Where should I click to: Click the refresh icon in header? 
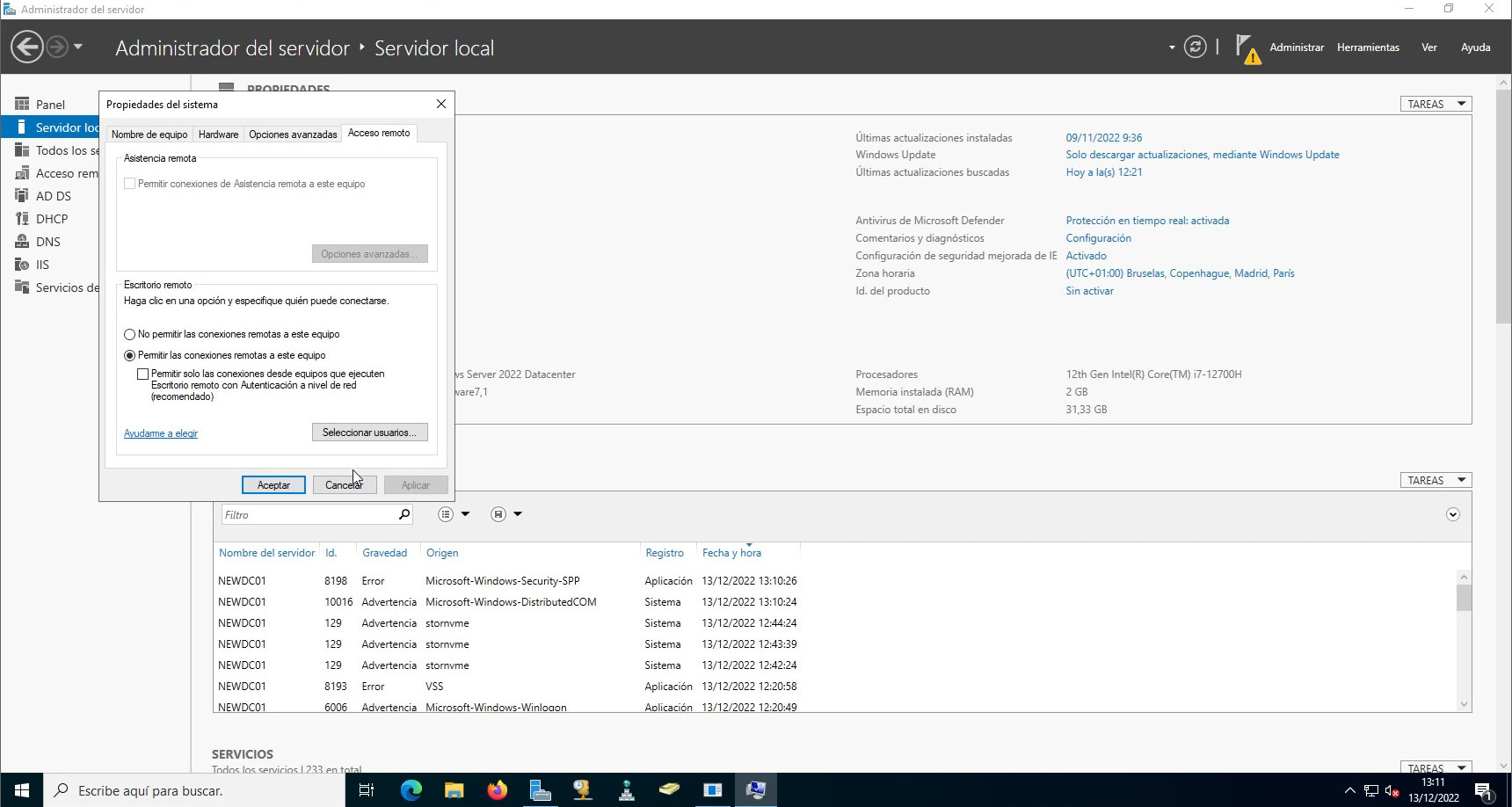pos(1195,47)
